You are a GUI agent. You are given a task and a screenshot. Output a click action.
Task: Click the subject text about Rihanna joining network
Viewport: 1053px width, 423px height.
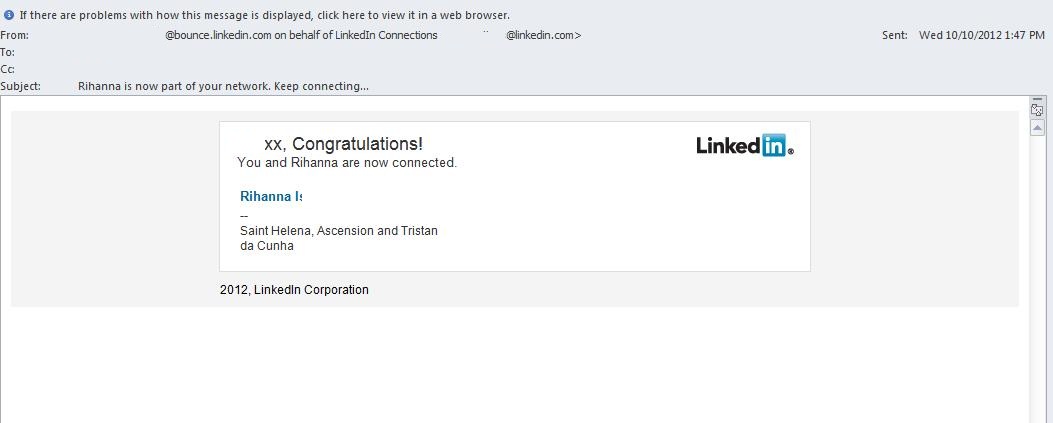(x=223, y=86)
